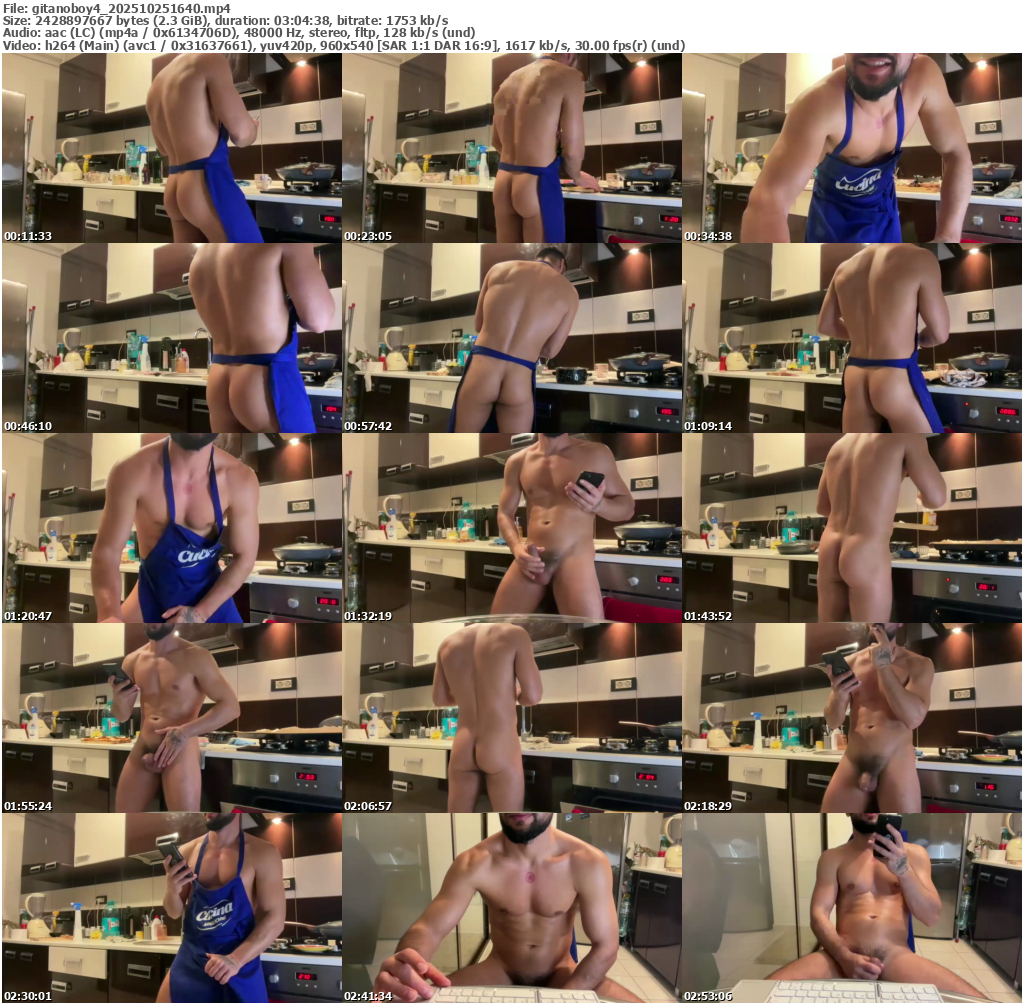Screen dimensions: 1024x1003
Task: Select the frame marked 00:23:05
Action: (512, 148)
